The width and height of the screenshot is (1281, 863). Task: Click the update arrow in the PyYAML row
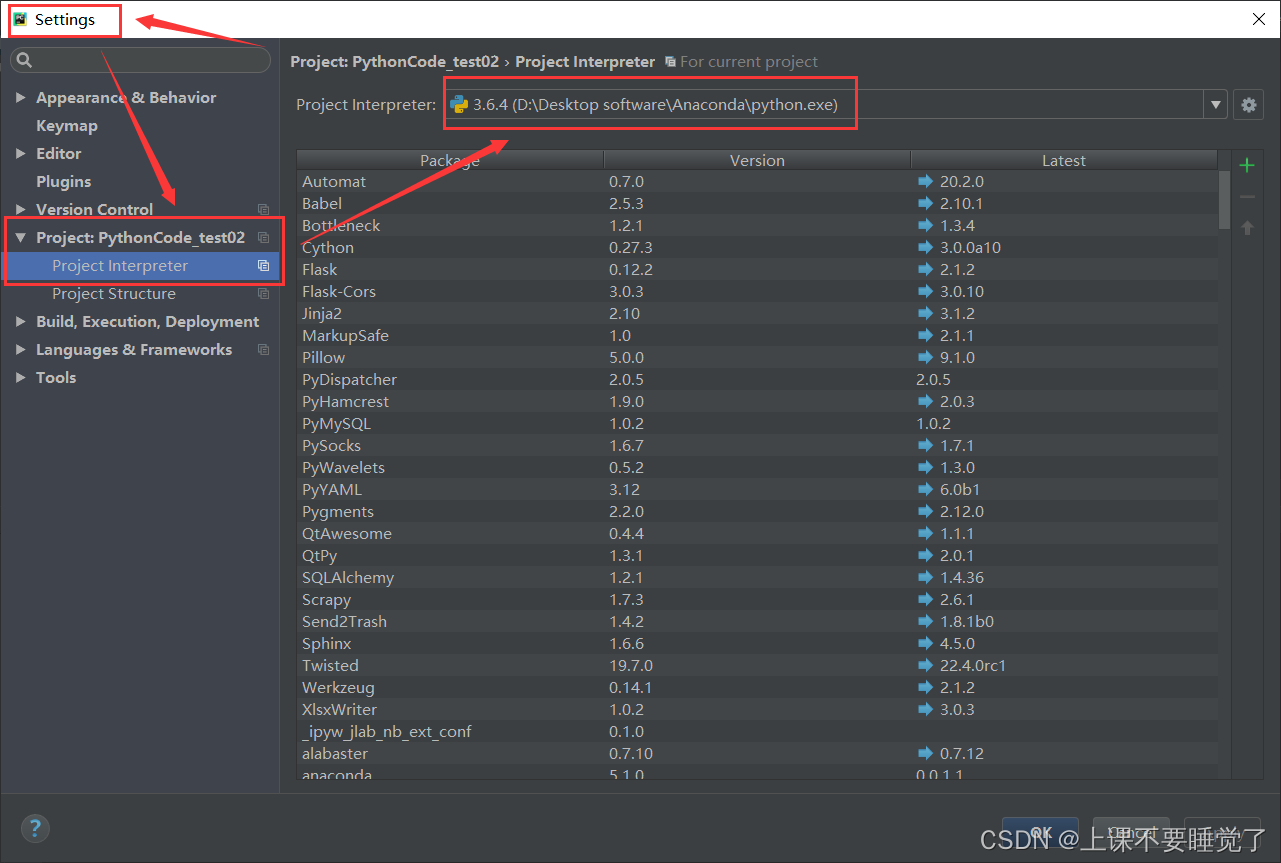[x=925, y=490]
